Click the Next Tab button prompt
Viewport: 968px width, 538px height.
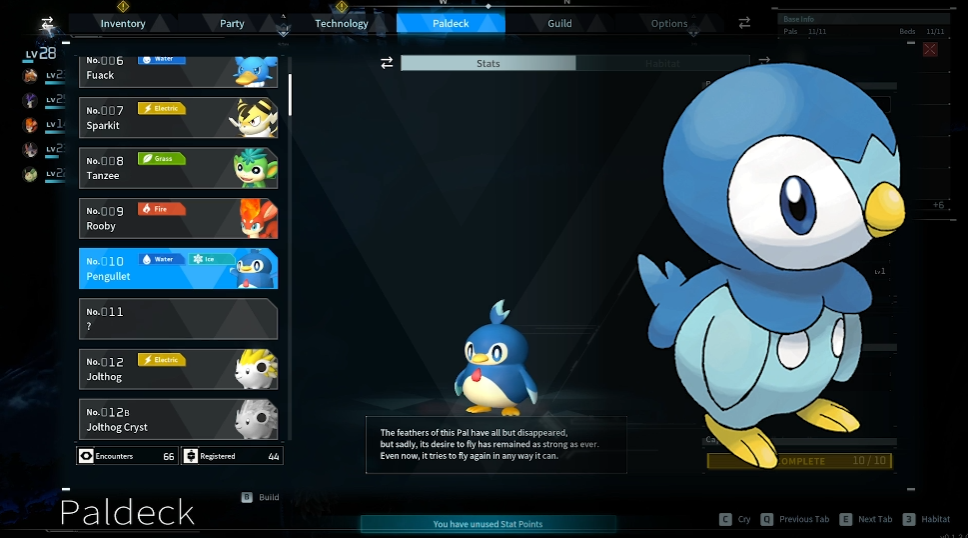point(866,519)
